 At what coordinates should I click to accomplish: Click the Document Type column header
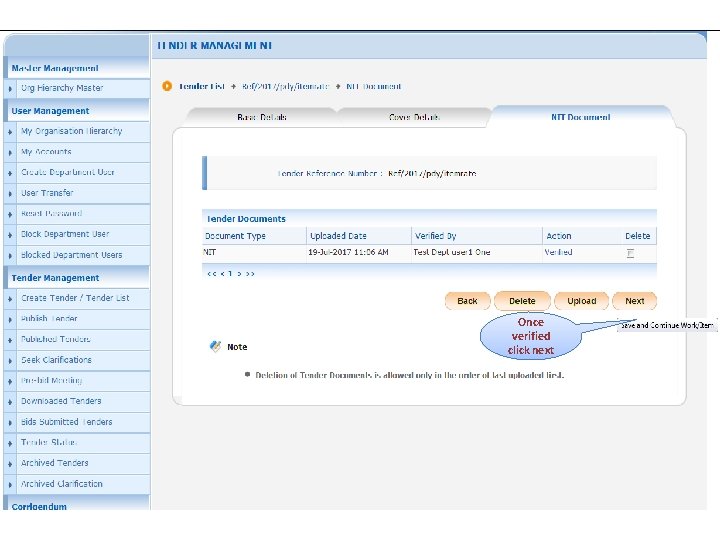(x=235, y=236)
